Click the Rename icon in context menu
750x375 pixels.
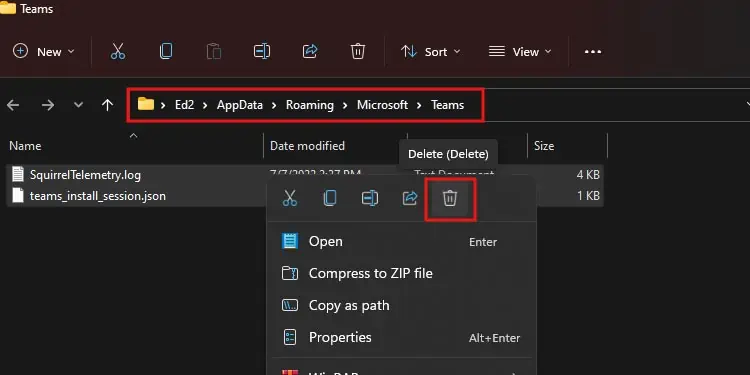pyautogui.click(x=370, y=198)
